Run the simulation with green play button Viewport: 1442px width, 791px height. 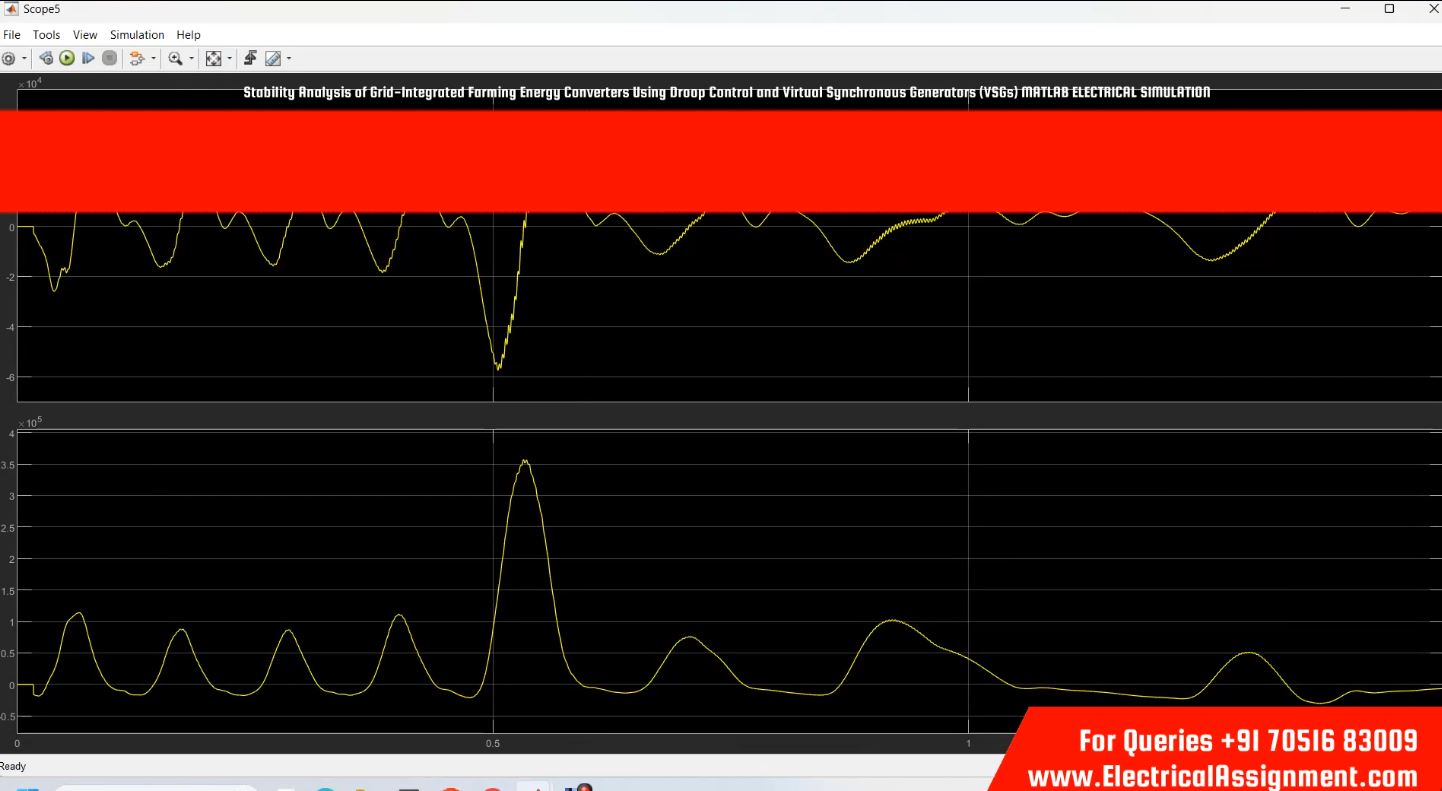click(67, 58)
